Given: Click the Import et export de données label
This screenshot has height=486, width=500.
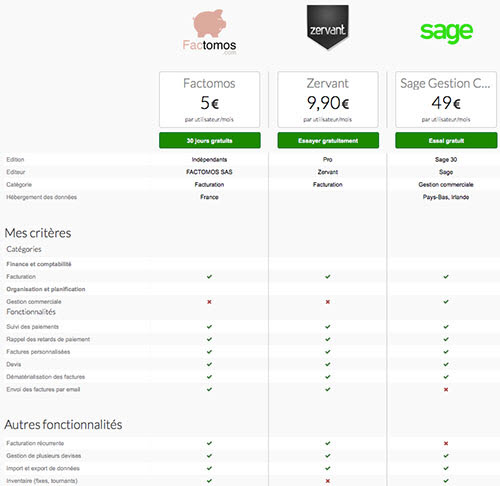Looking at the screenshot, I should (x=43, y=468).
